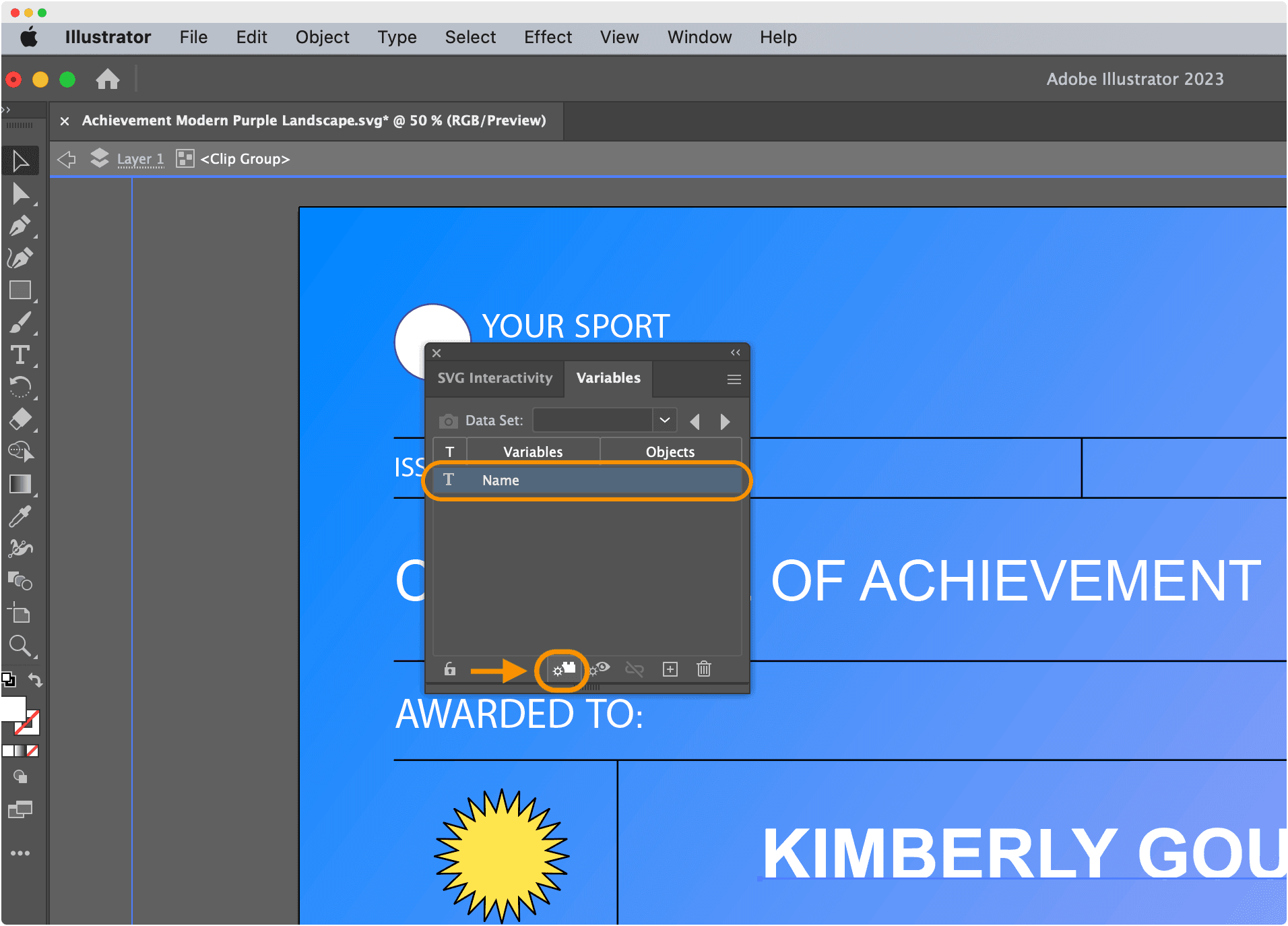The image size is (1288, 926).
Task: Change the screen mode
Action: click(20, 809)
